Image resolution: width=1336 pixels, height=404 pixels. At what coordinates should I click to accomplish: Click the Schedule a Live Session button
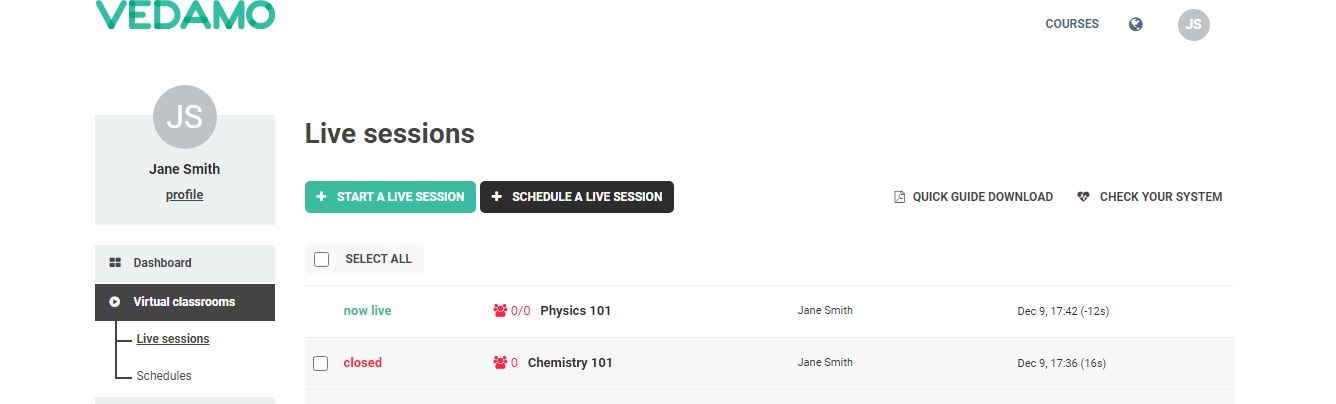point(577,197)
